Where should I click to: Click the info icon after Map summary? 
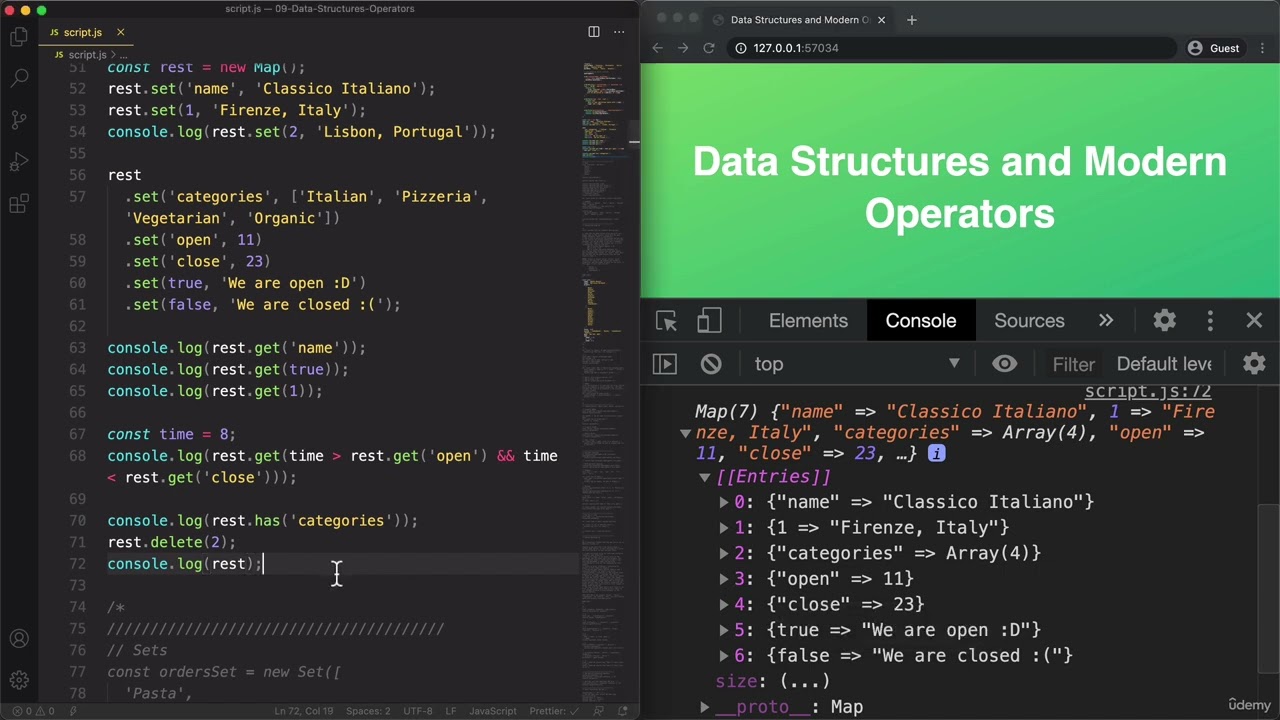tap(936, 454)
